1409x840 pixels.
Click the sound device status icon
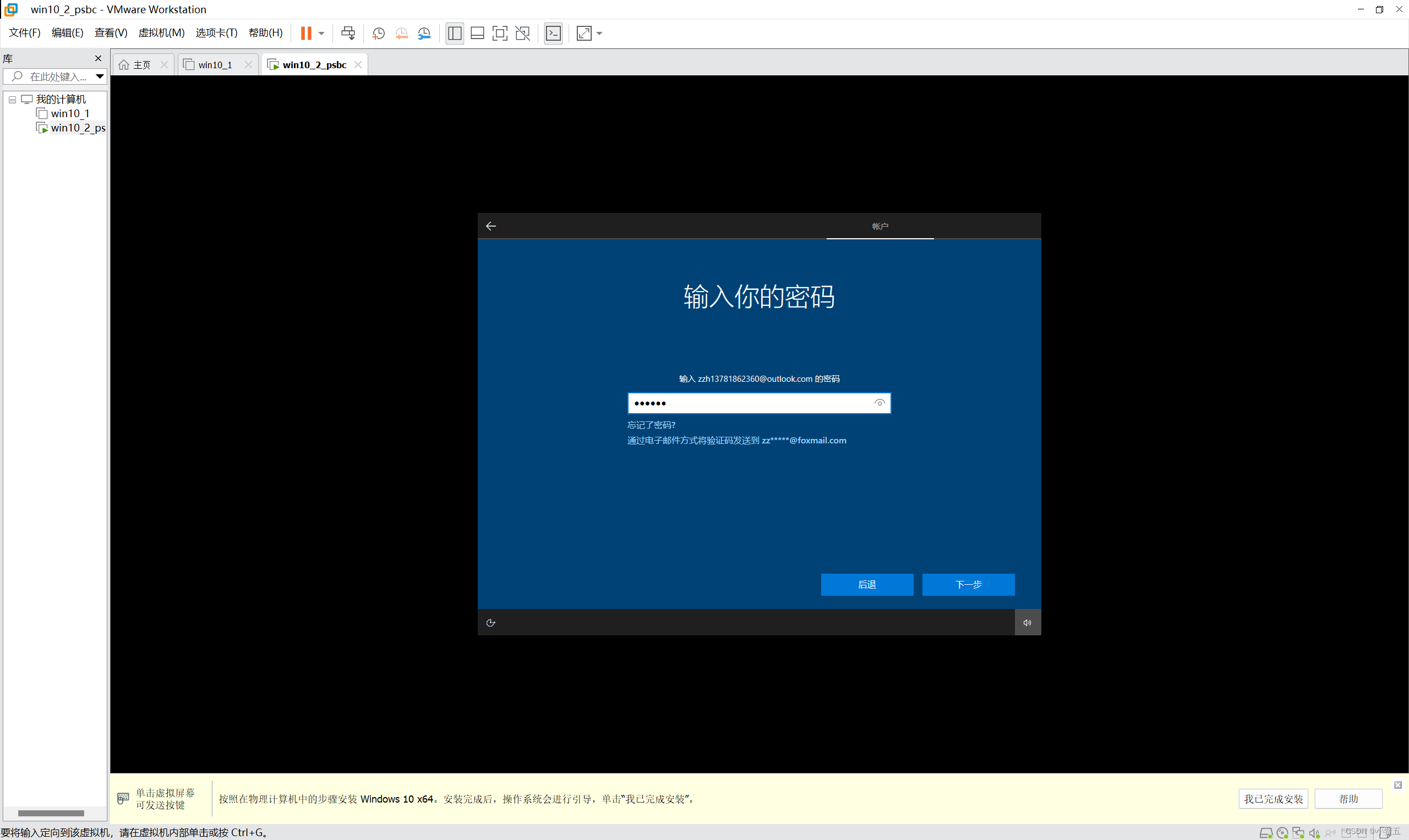[1314, 832]
